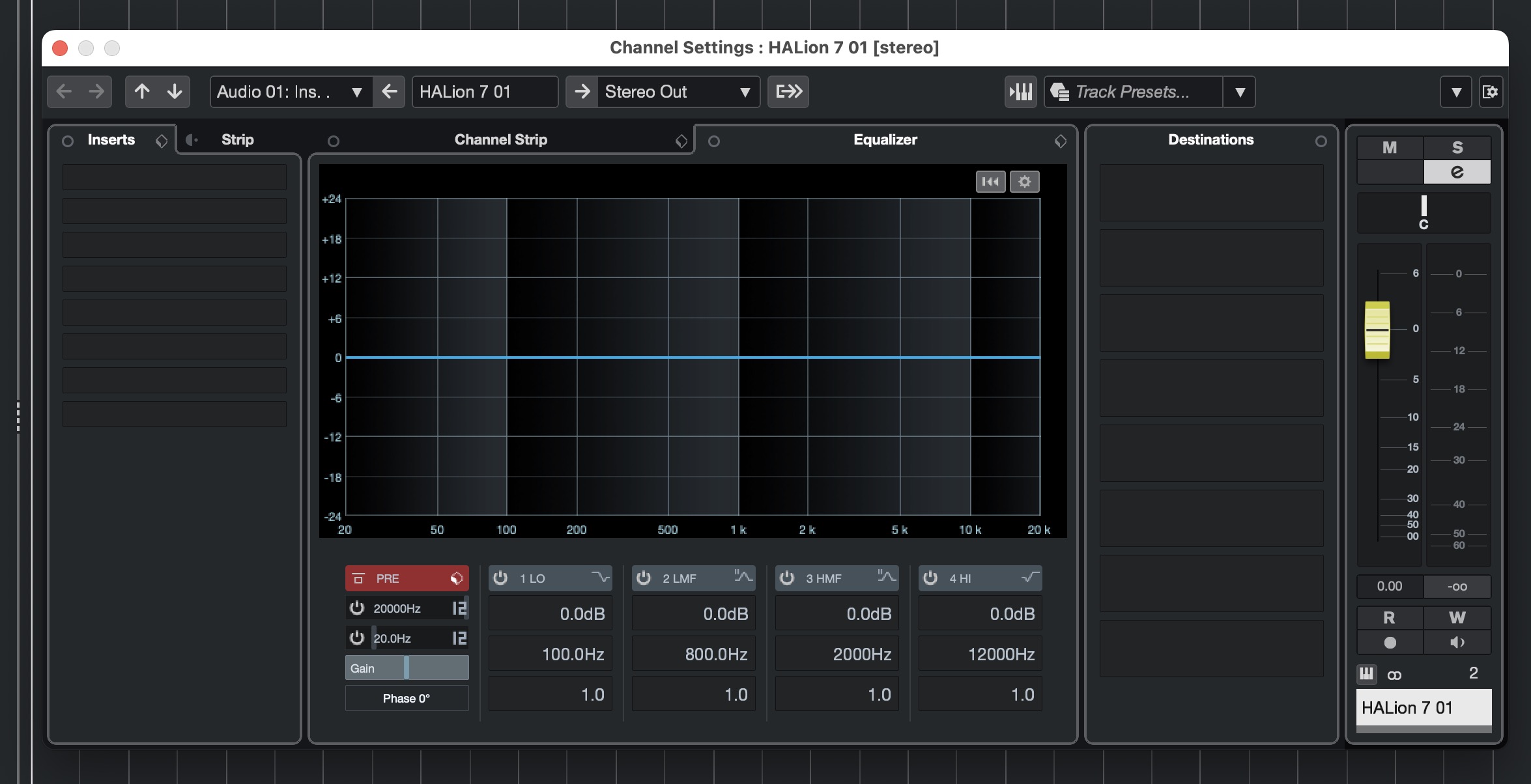Expand the Track Presets dropdown arrow
1531x784 pixels.
pos(1240,92)
